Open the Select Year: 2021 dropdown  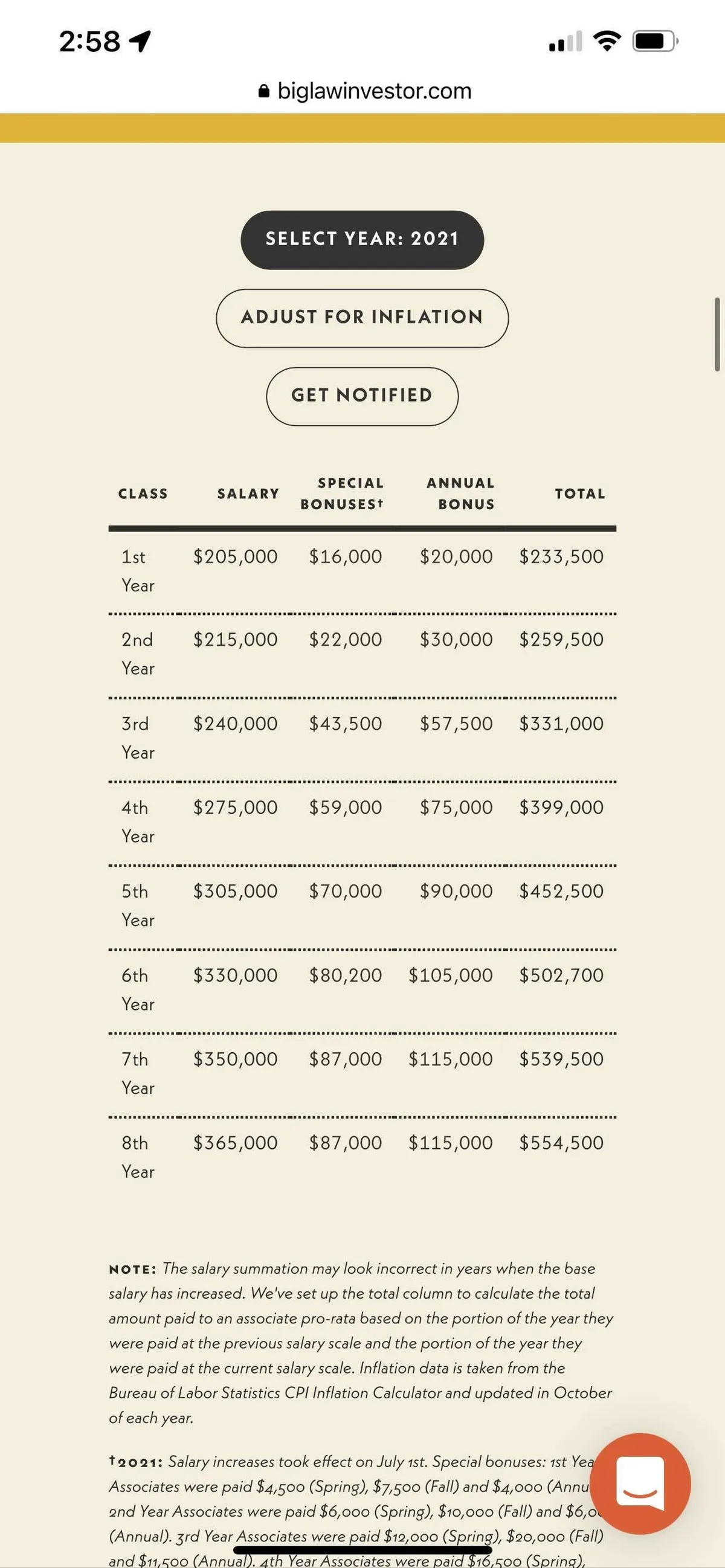362,239
